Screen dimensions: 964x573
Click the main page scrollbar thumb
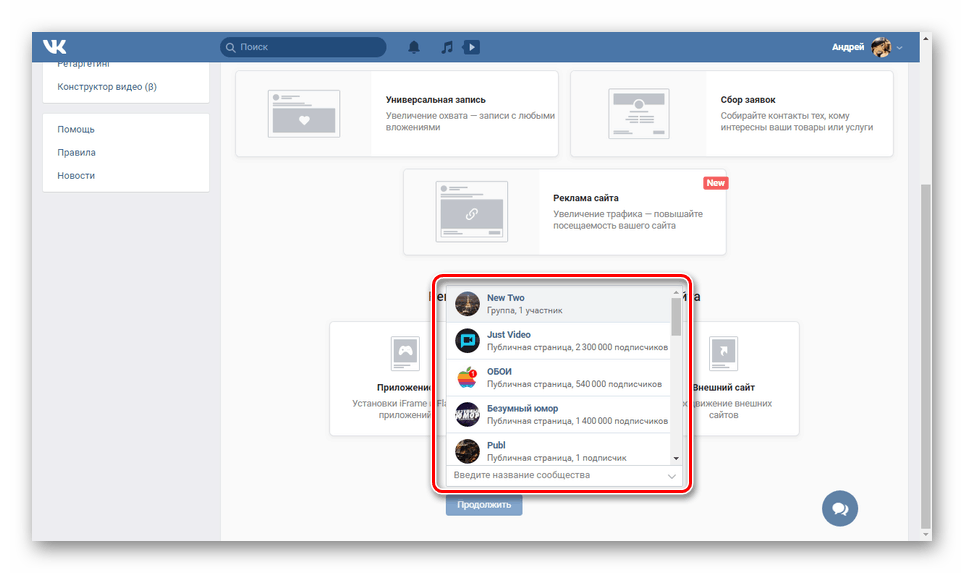pos(926,356)
